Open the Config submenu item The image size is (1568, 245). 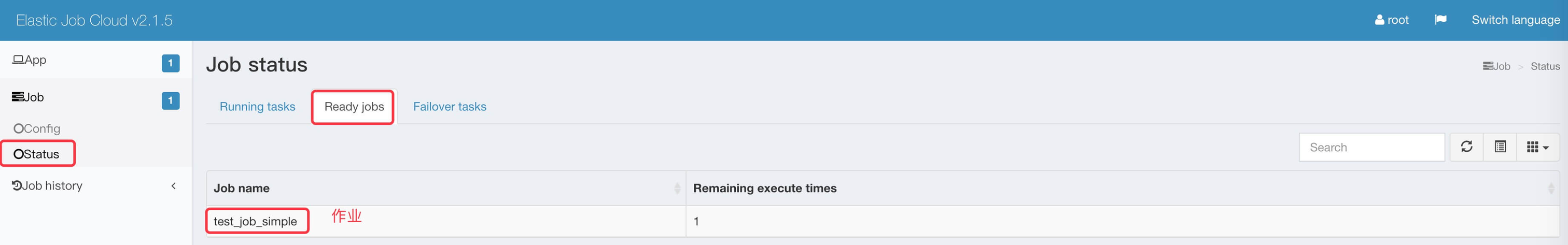pos(38,129)
